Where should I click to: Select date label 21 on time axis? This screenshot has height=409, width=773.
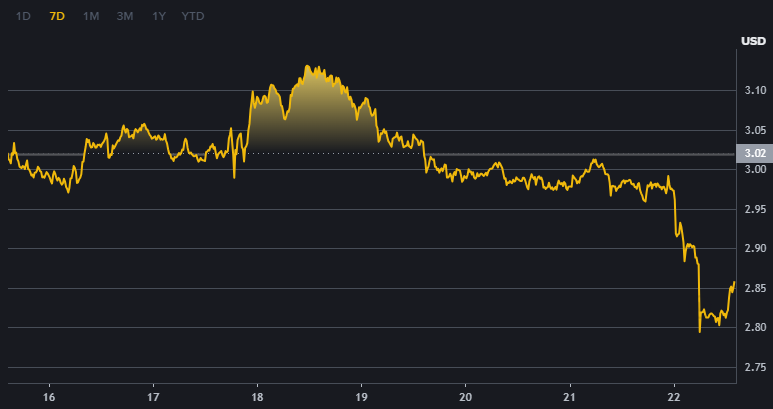(569, 394)
